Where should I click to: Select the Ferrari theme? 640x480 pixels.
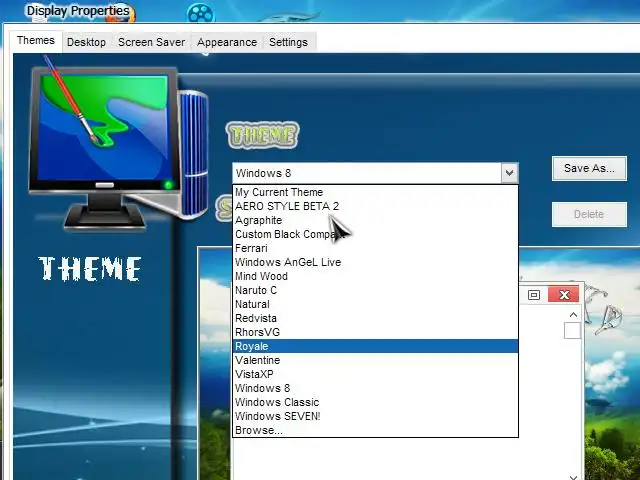point(375,248)
